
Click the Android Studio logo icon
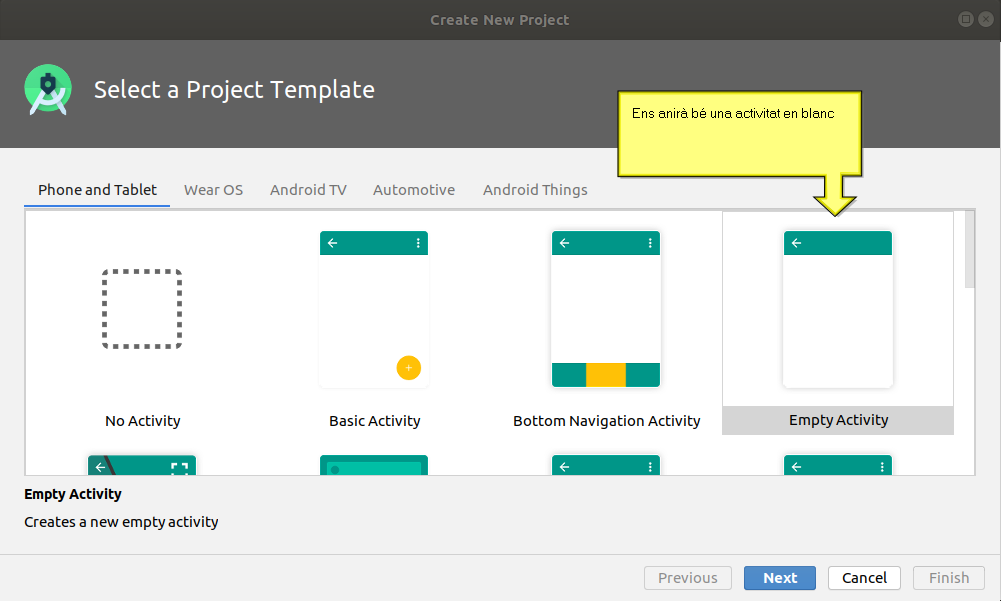48,89
